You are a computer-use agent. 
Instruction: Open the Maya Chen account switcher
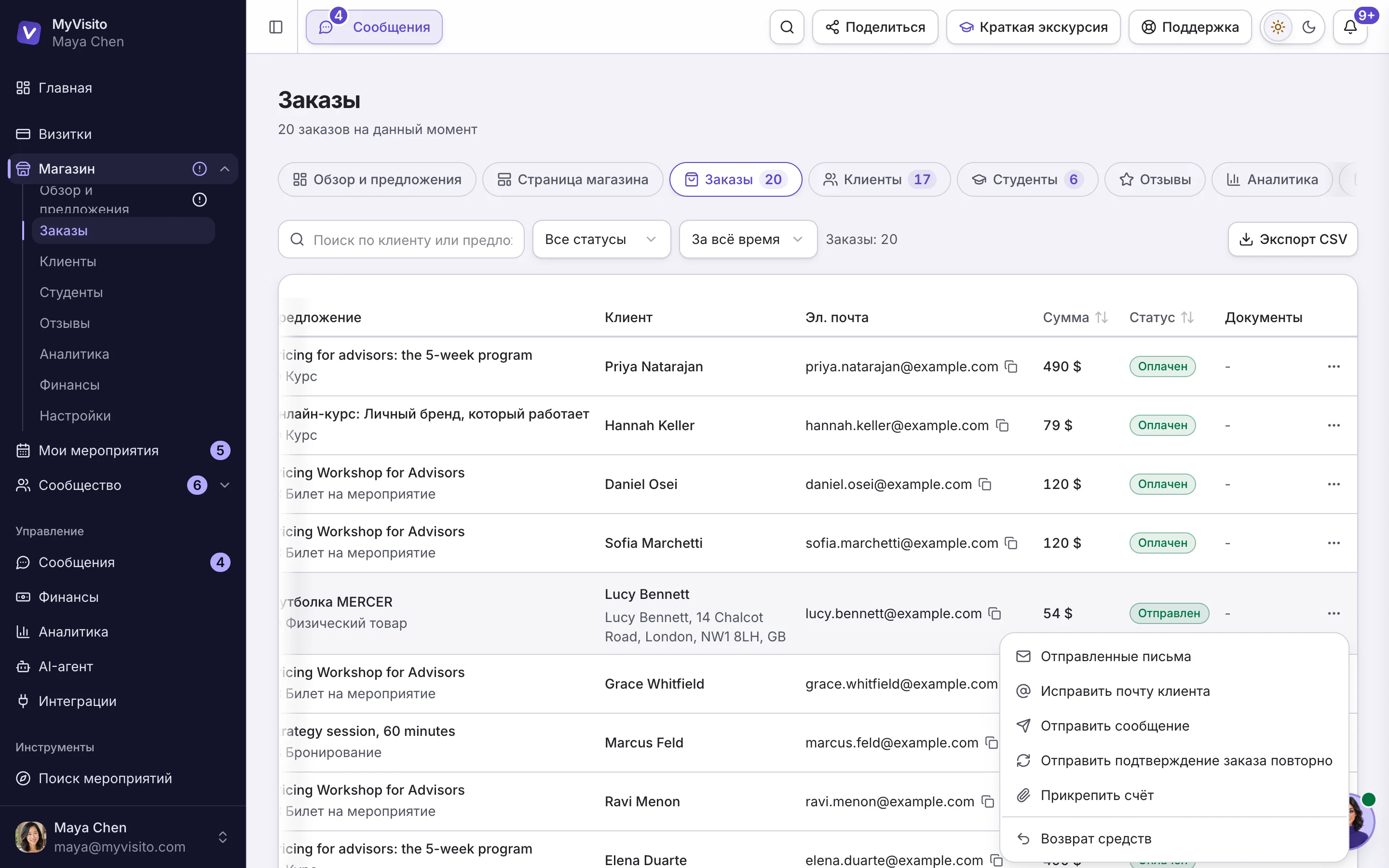[x=123, y=837]
